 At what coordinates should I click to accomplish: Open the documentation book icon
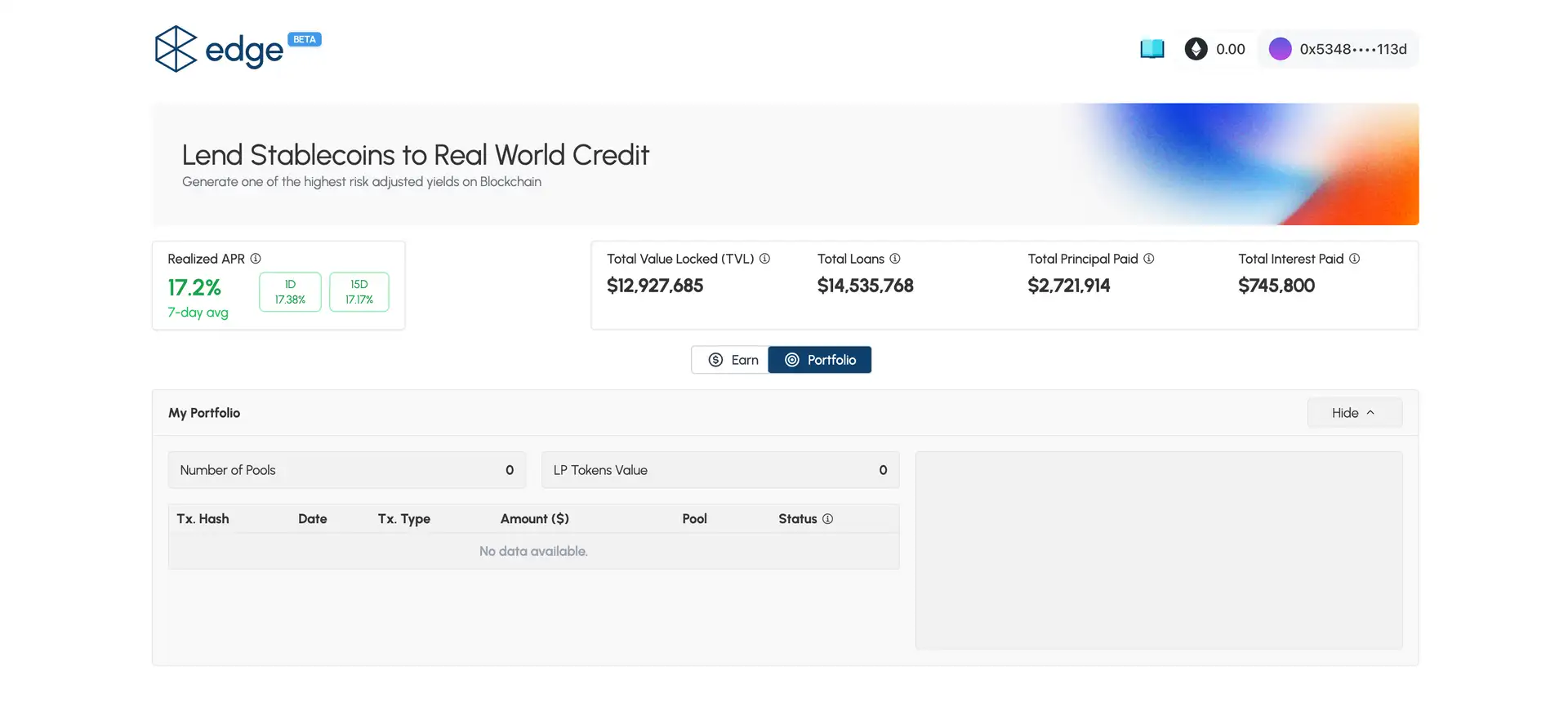coord(1151,49)
